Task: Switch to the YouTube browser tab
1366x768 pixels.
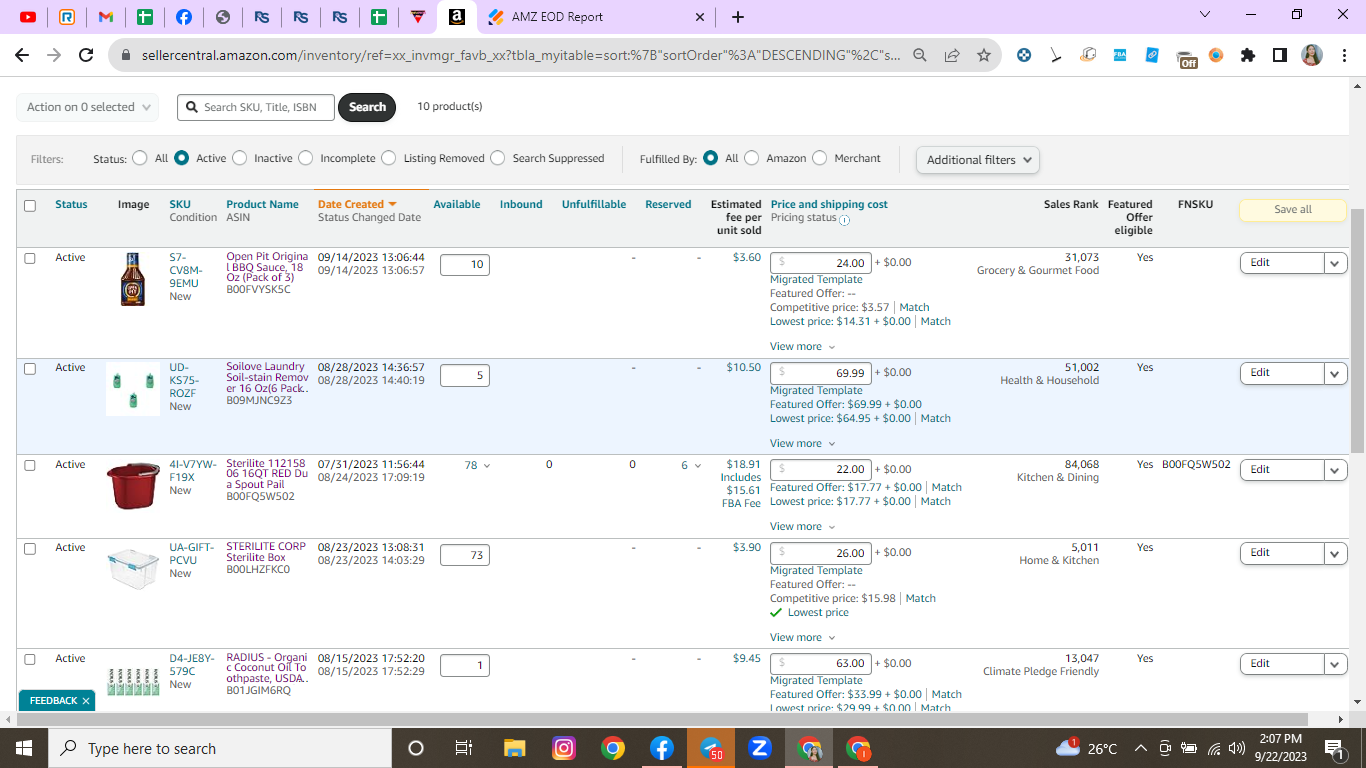Action: pos(28,17)
